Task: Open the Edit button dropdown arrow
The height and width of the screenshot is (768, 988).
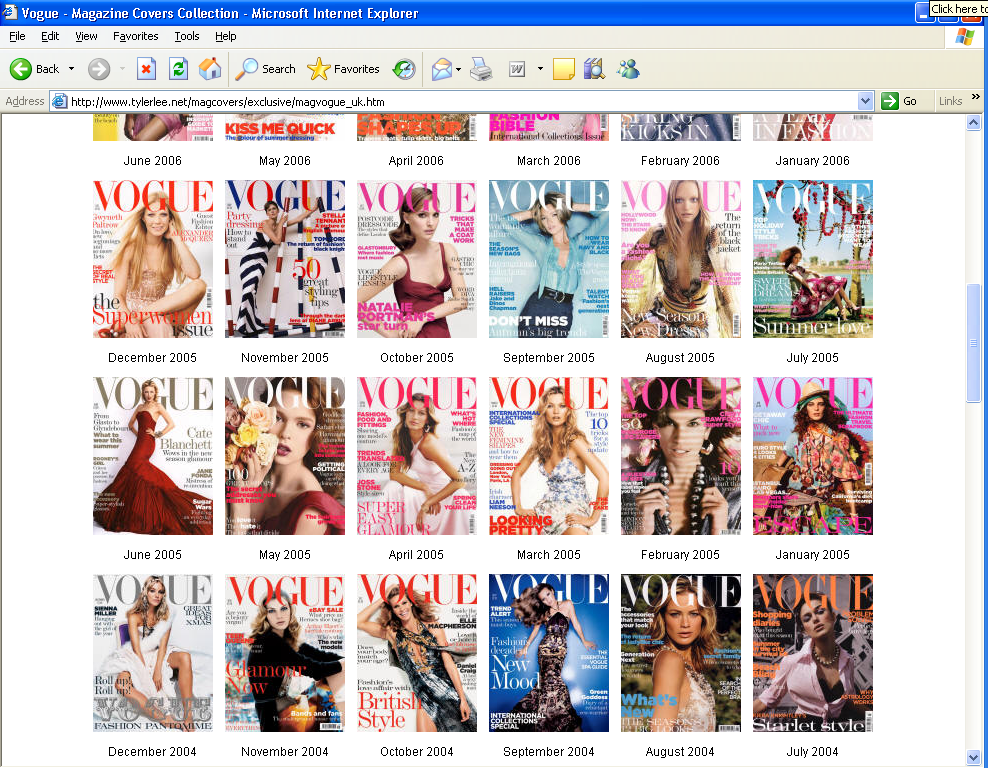Action: click(x=540, y=69)
